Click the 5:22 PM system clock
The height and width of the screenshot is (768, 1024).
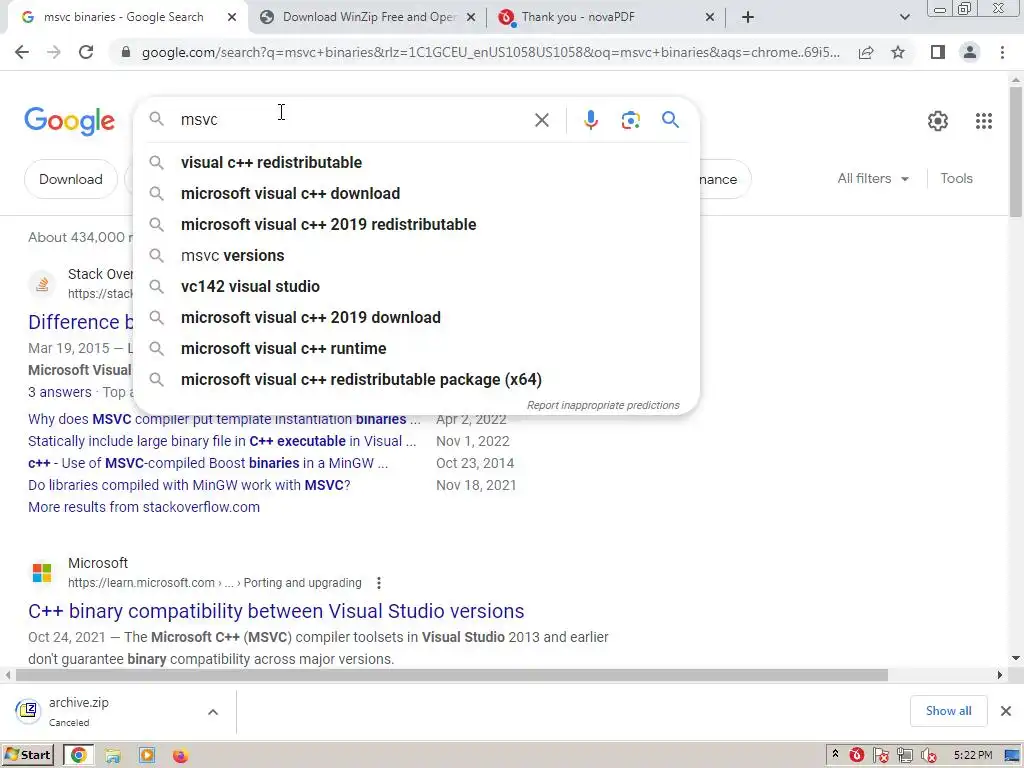click(972, 756)
